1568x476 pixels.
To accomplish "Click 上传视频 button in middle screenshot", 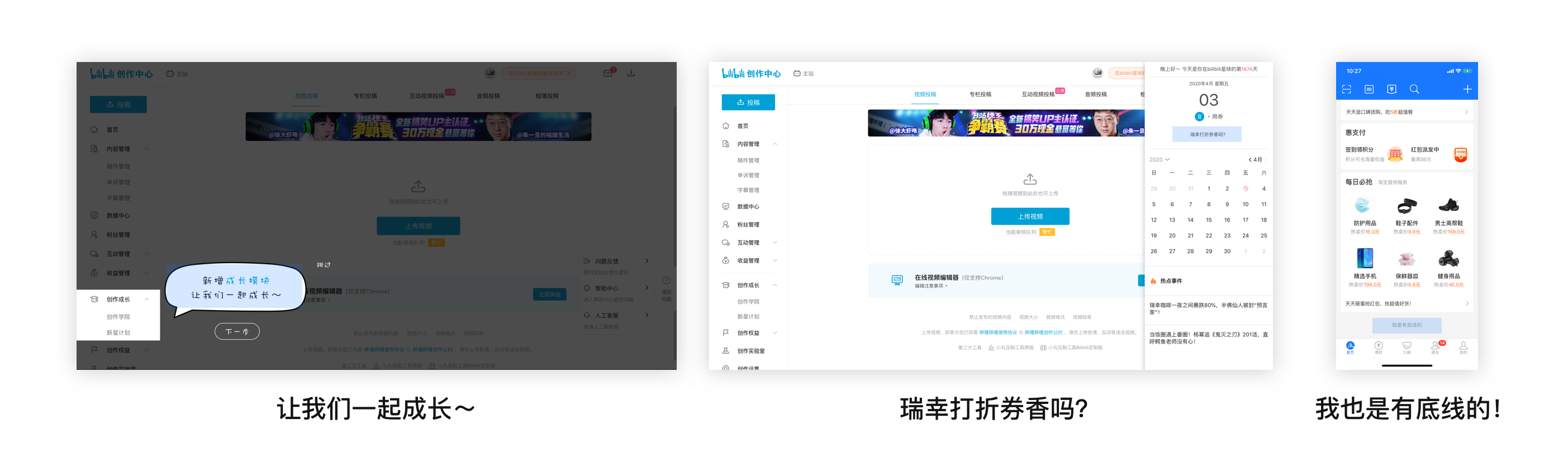I will tap(1030, 216).
